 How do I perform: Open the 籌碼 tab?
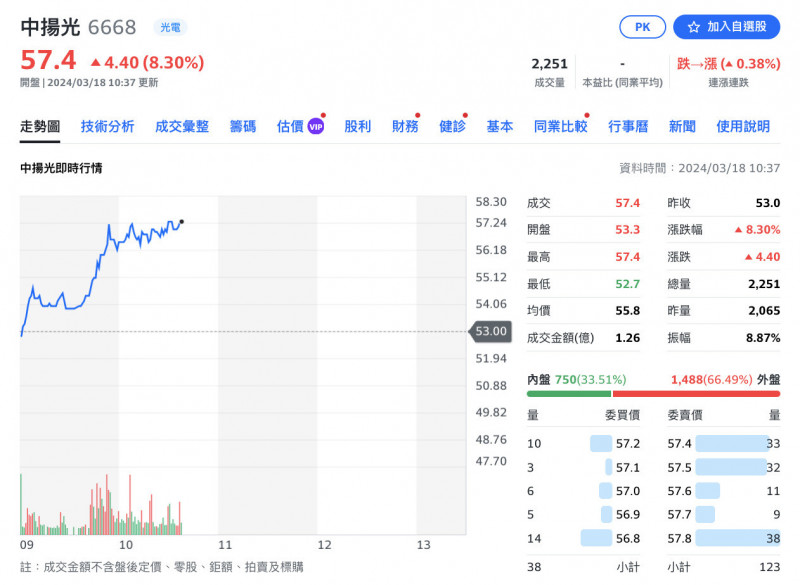243,127
